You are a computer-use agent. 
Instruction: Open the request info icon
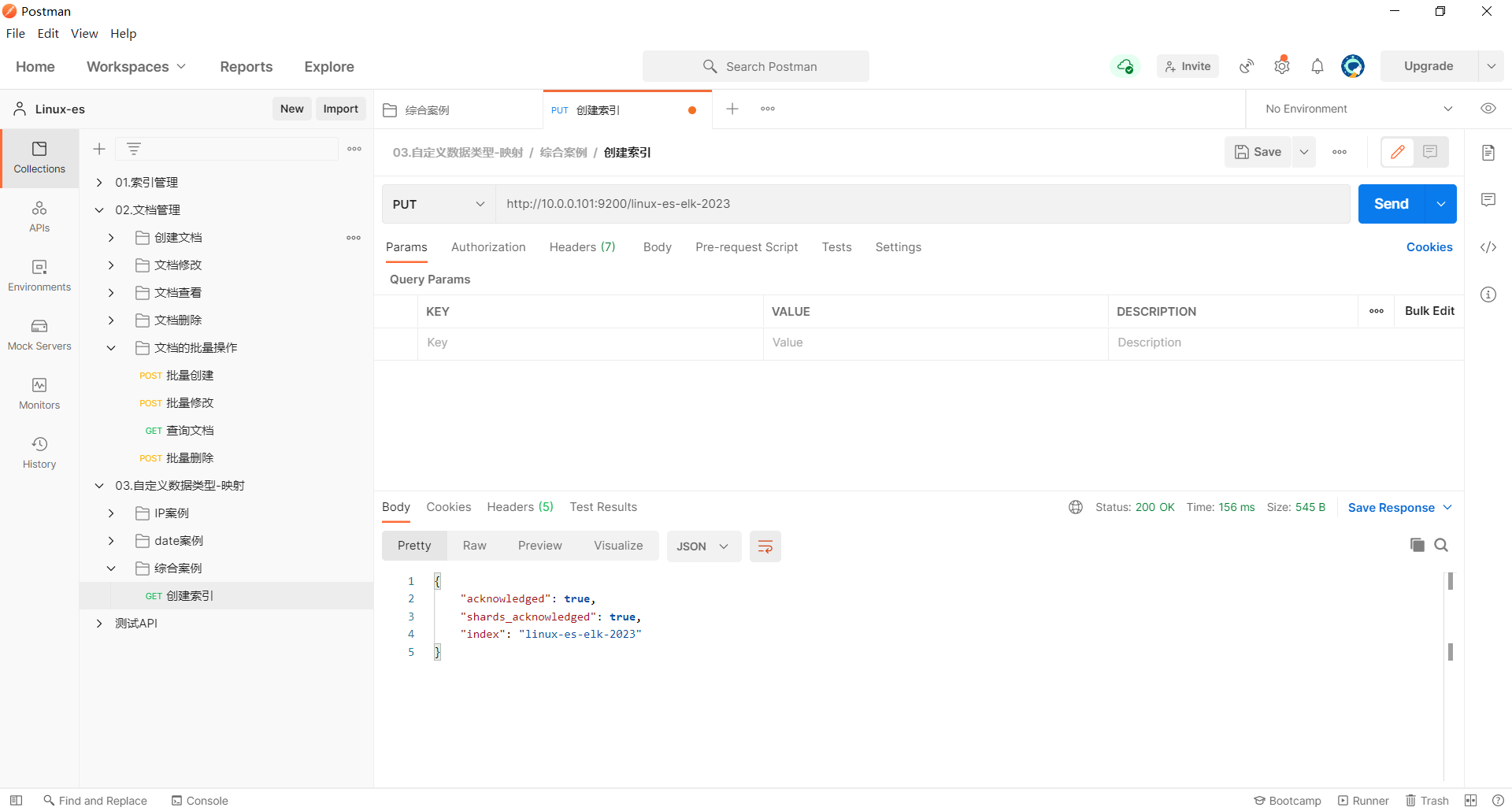pyautogui.click(x=1488, y=294)
